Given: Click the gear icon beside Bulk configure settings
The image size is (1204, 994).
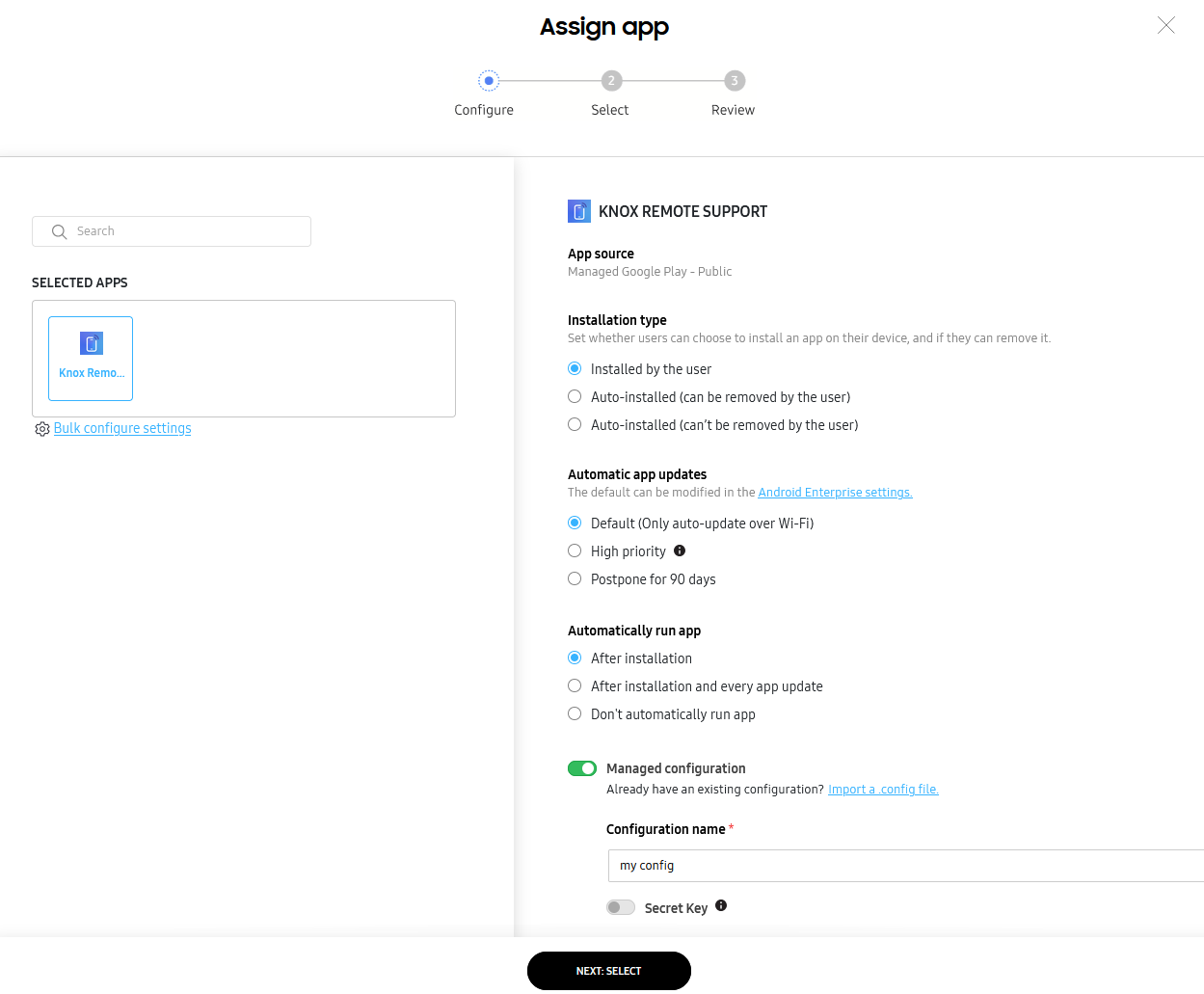Looking at the screenshot, I should [x=41, y=428].
